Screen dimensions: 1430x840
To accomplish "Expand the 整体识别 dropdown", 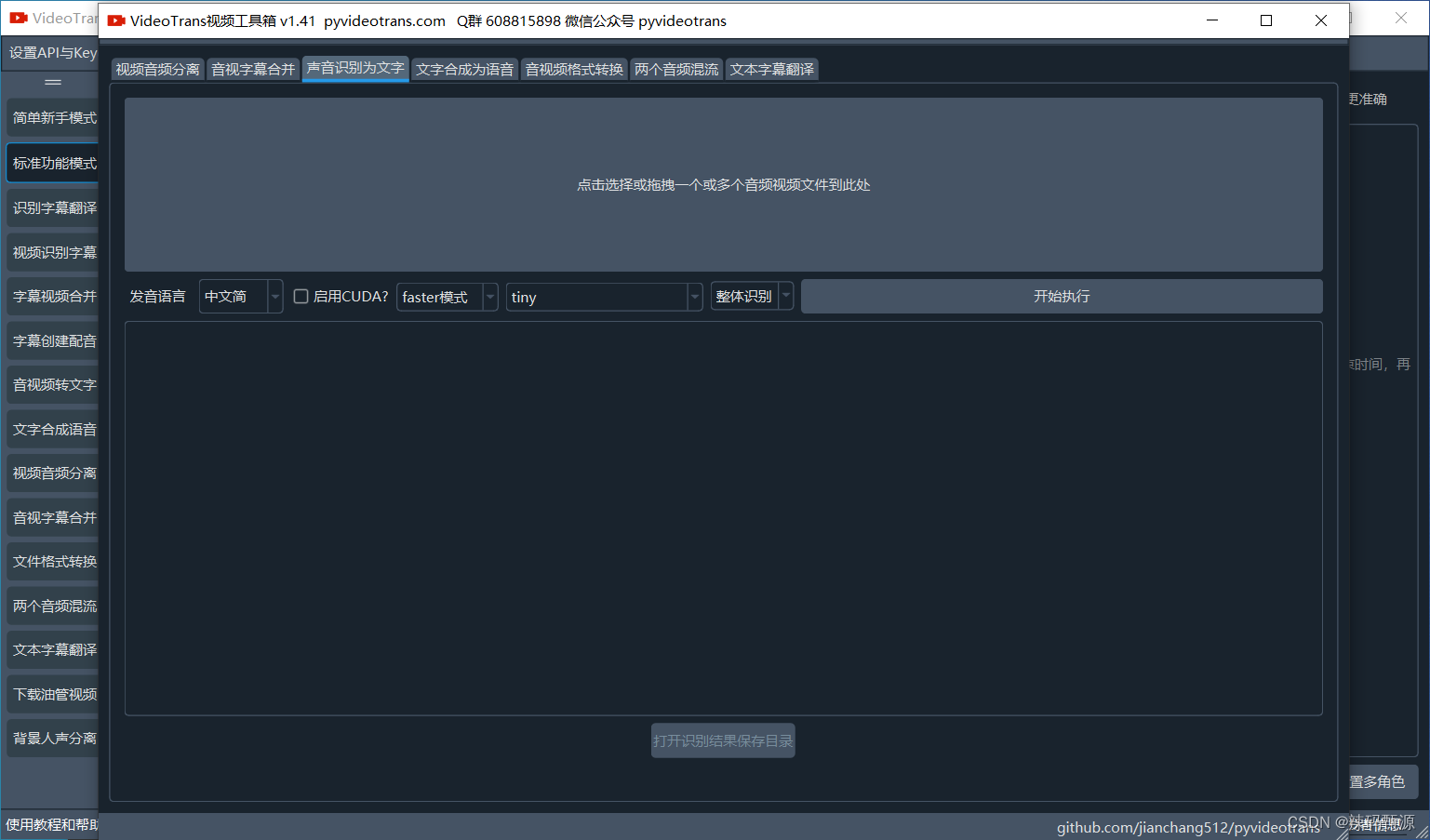I will (x=752, y=297).
